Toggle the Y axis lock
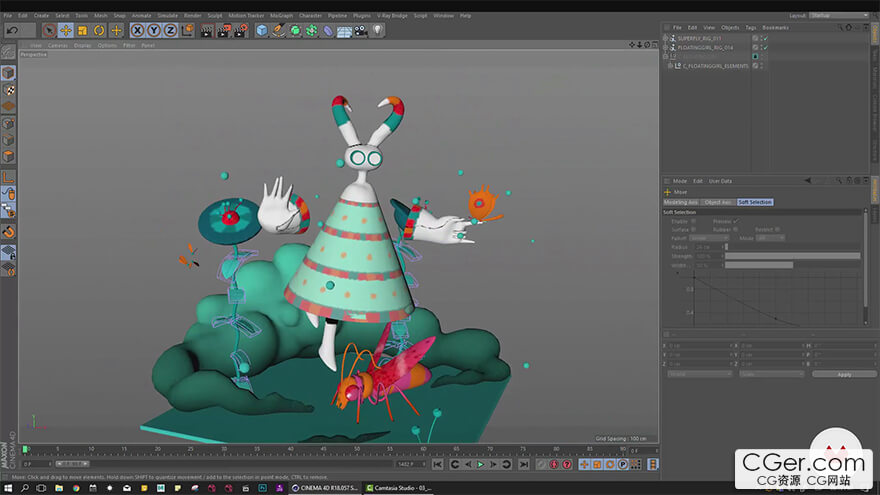The width and height of the screenshot is (880, 495). point(153,30)
